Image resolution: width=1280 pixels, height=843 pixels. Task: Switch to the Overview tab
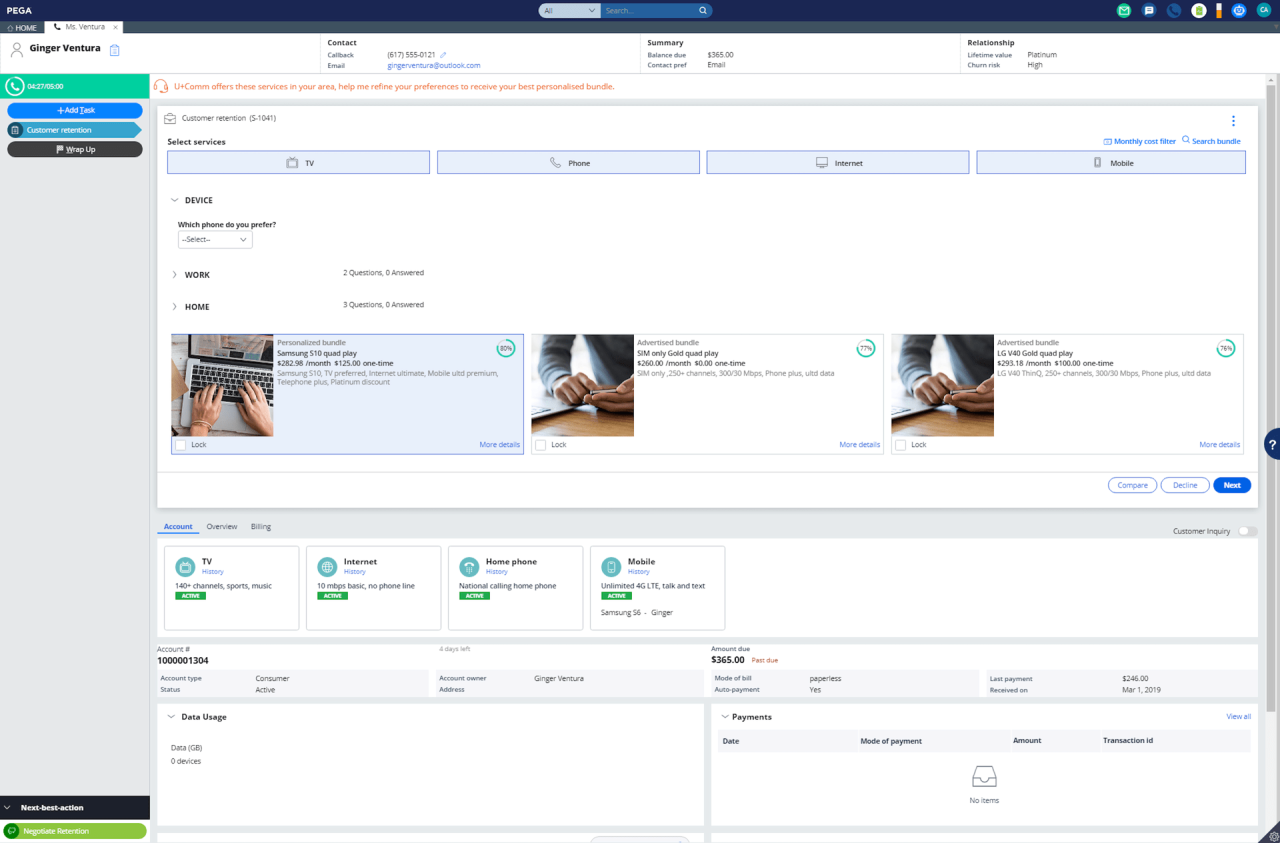pos(221,526)
